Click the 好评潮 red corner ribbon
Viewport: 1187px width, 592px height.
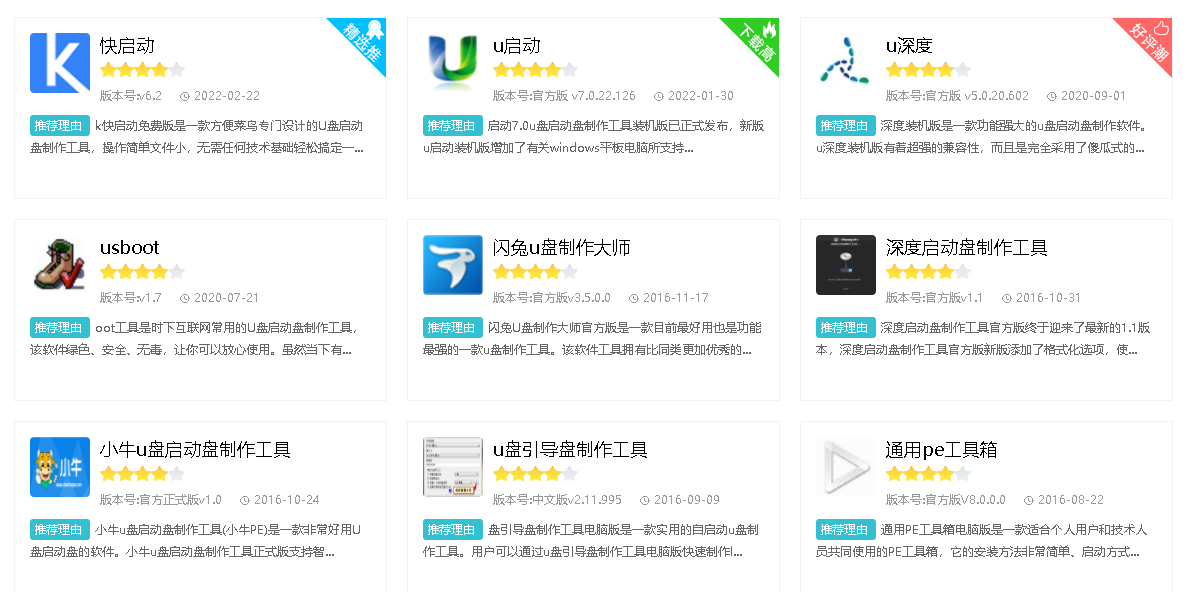[1151, 40]
